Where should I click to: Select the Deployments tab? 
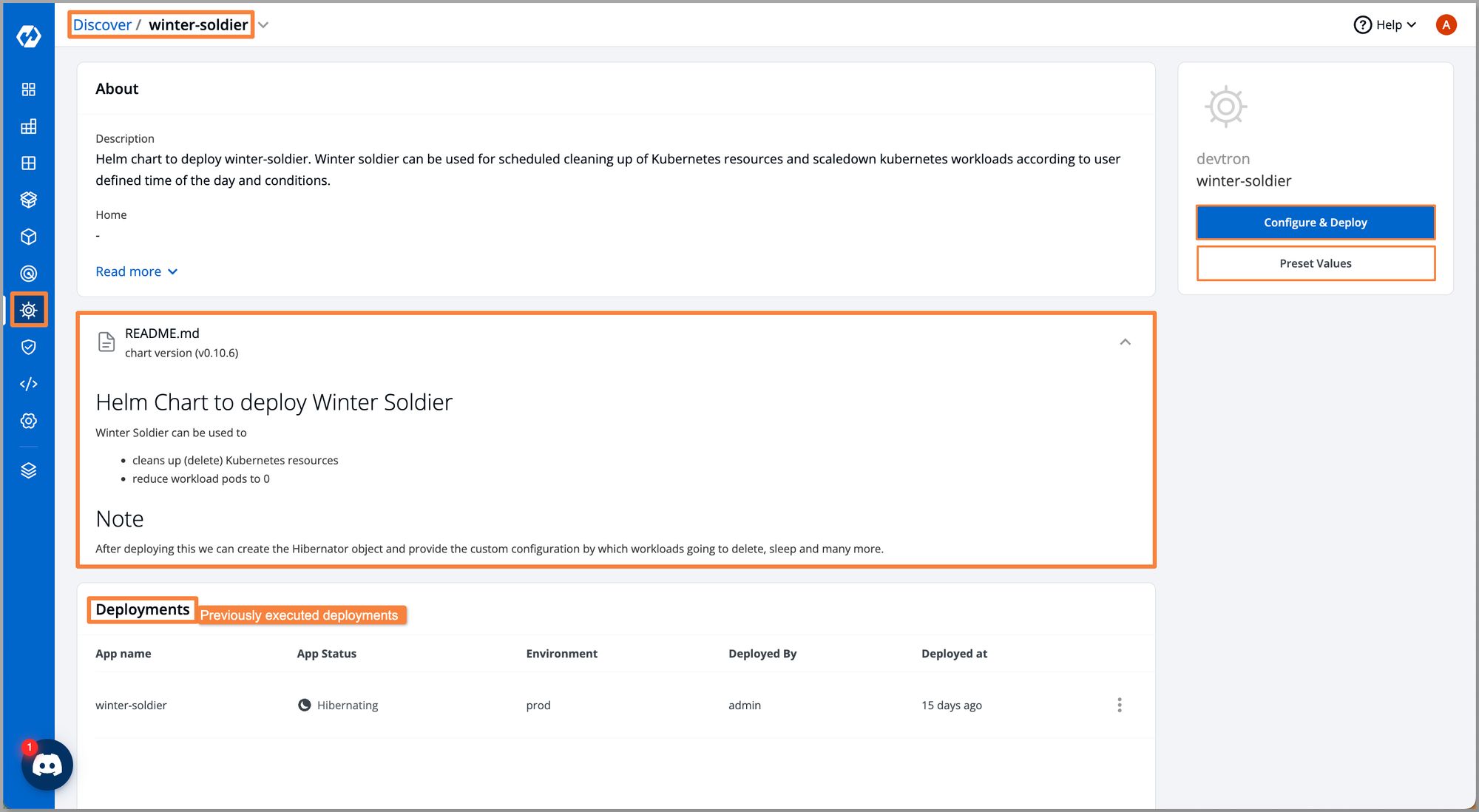click(x=141, y=609)
